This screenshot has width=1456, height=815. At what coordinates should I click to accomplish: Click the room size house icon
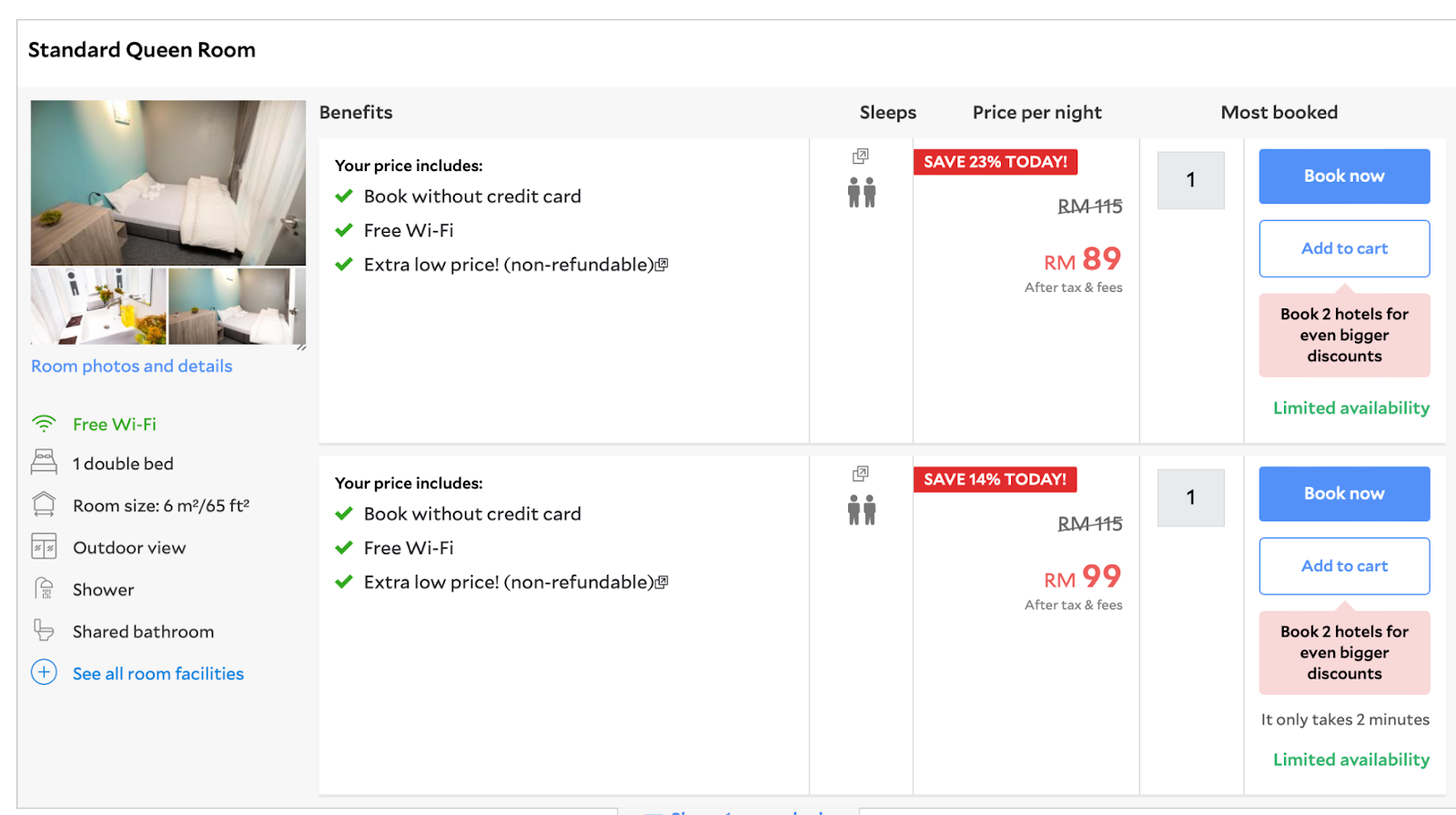click(44, 505)
